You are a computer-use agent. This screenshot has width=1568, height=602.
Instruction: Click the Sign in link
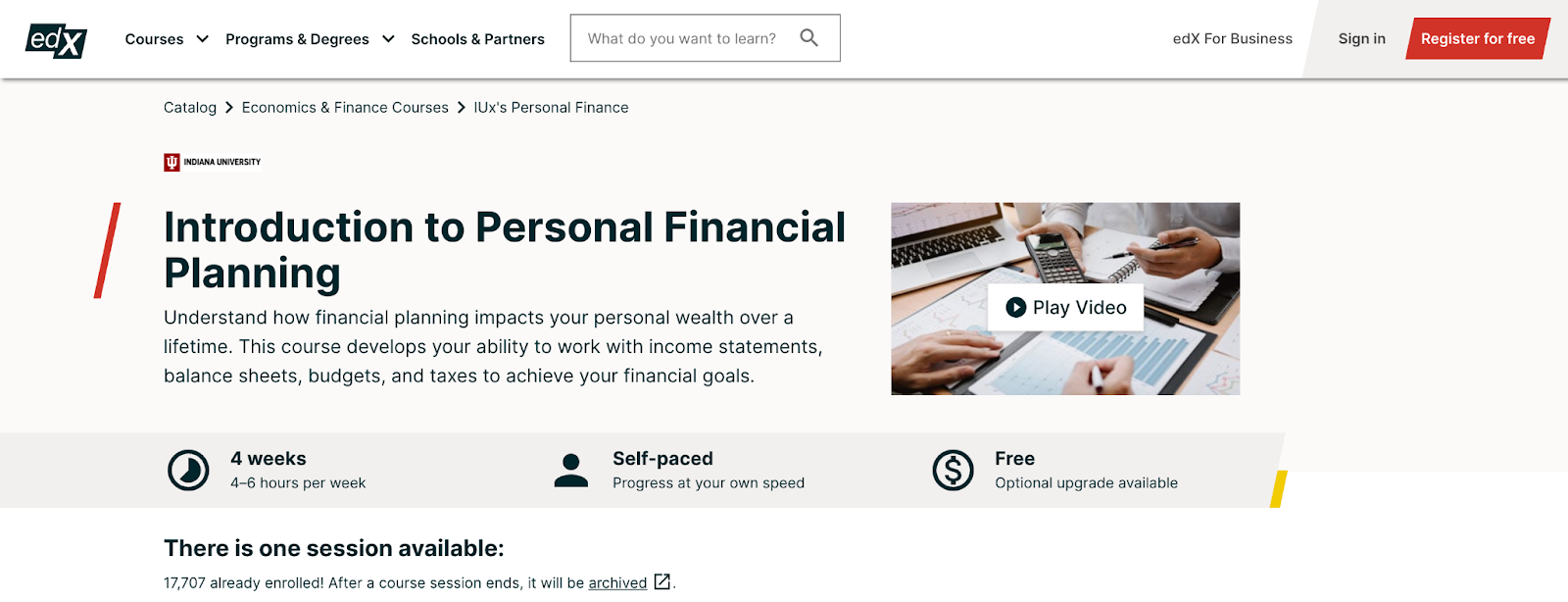(x=1362, y=38)
